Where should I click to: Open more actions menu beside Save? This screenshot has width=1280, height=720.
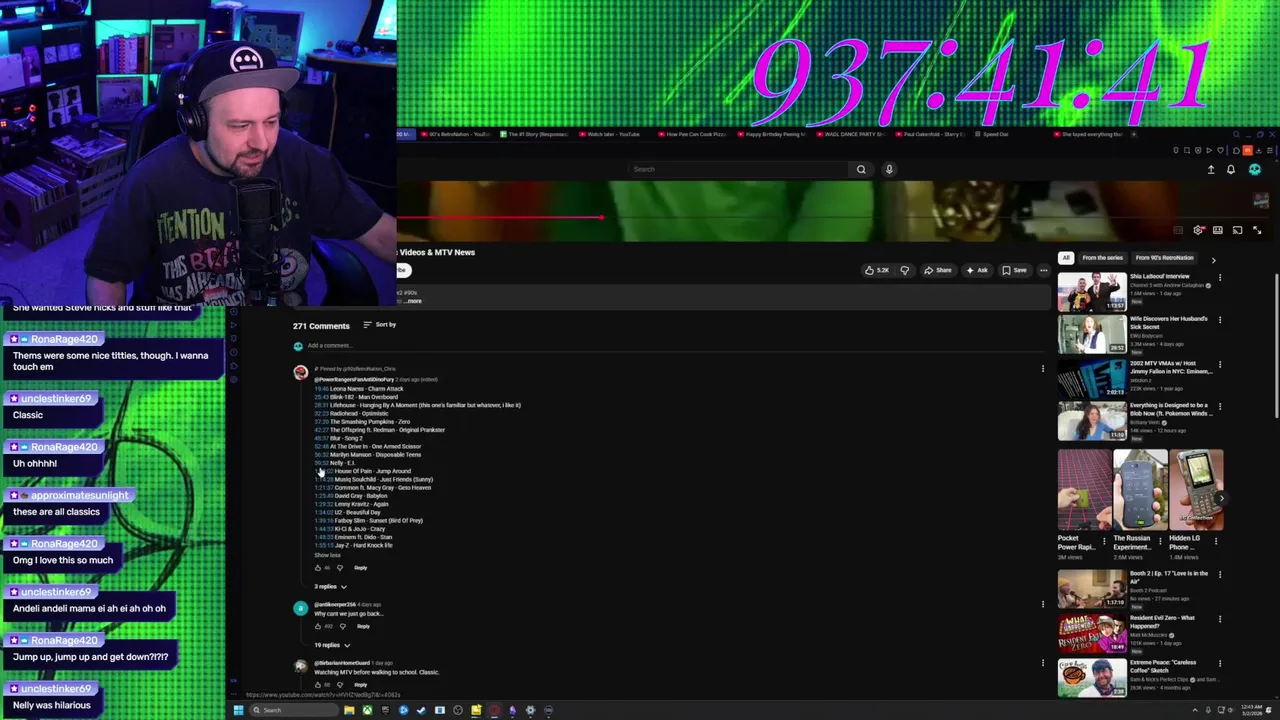coord(1043,270)
